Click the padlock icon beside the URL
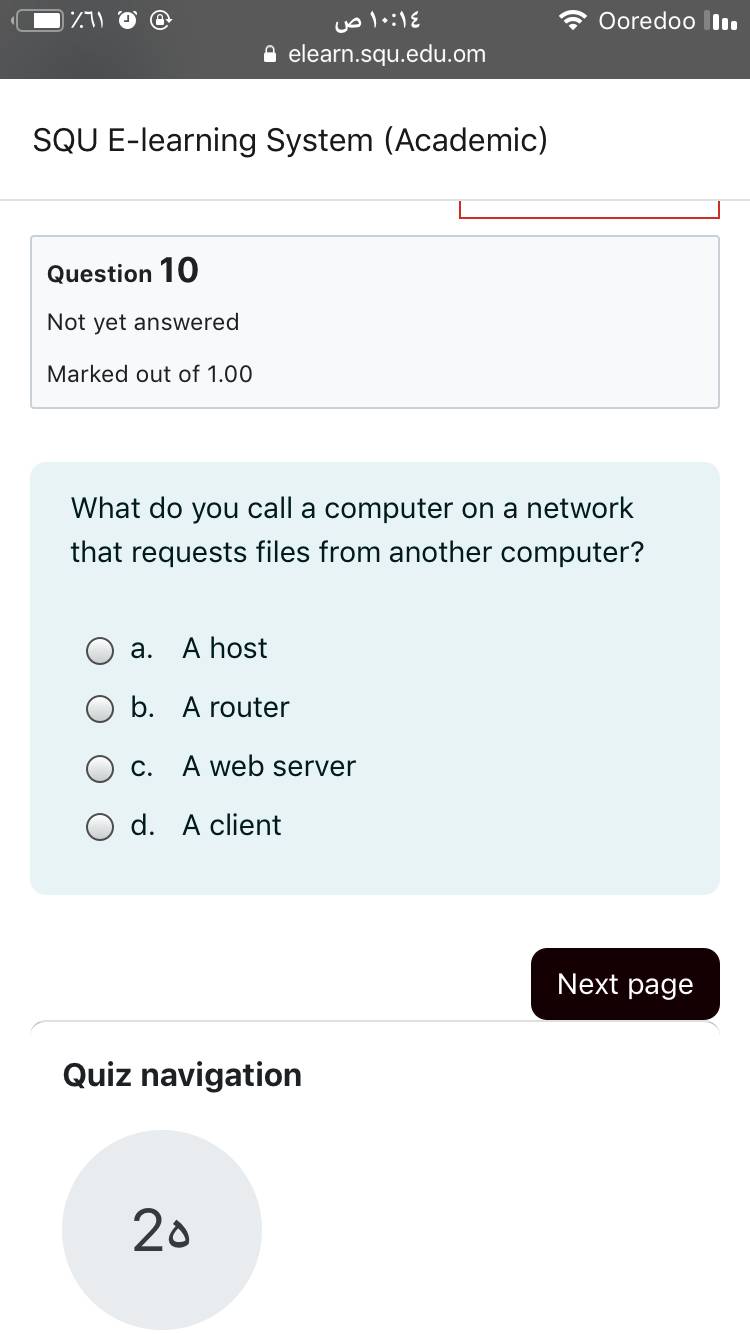Viewport: 750px width, 1334px height. pos(270,55)
